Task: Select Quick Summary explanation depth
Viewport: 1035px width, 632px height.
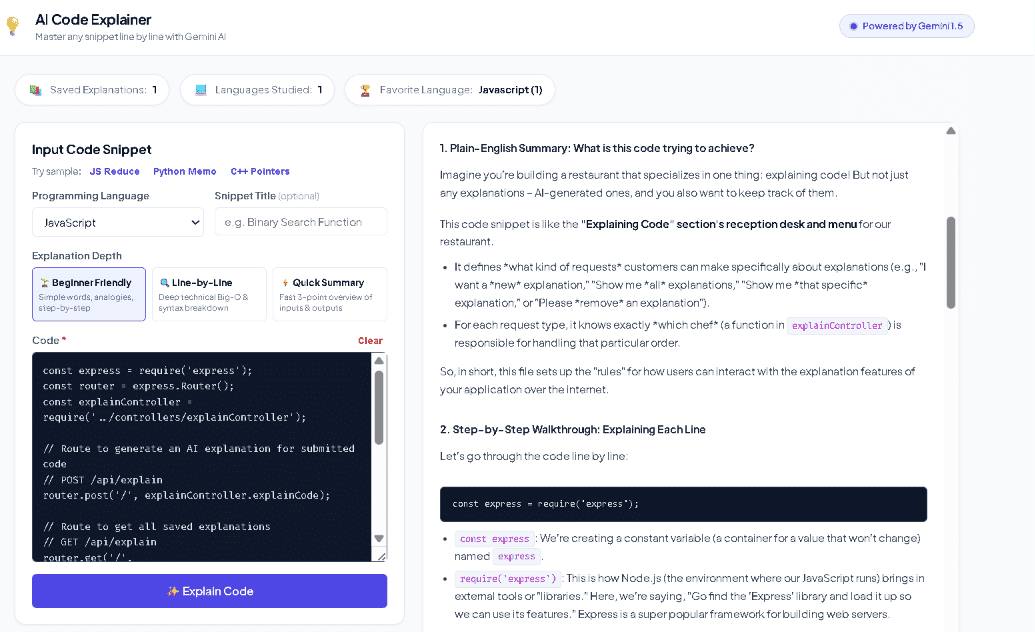Action: tap(330, 294)
